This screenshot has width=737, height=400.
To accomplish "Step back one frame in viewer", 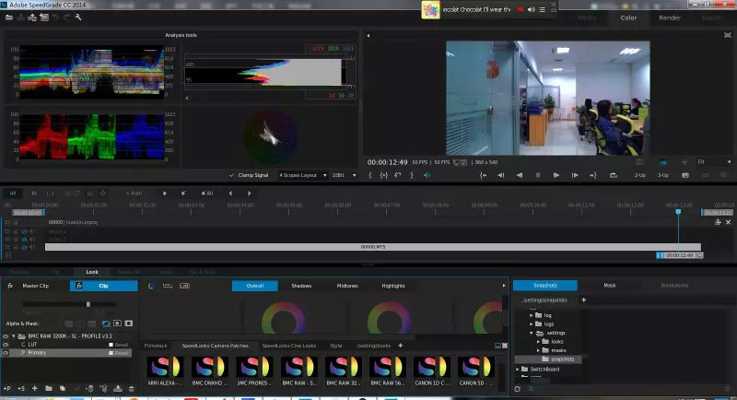I will tap(519, 175).
